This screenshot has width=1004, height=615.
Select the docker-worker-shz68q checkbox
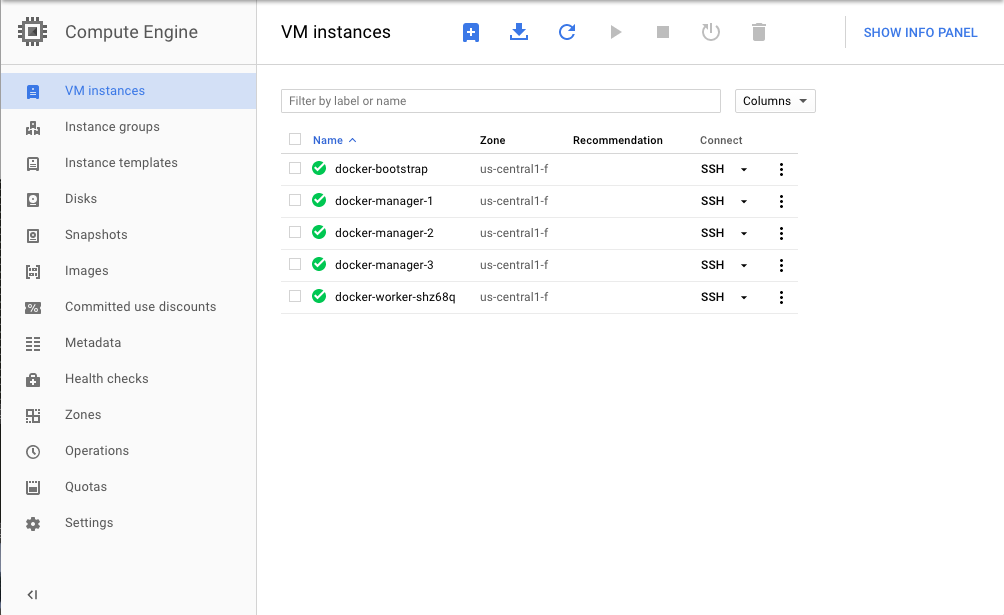295,296
